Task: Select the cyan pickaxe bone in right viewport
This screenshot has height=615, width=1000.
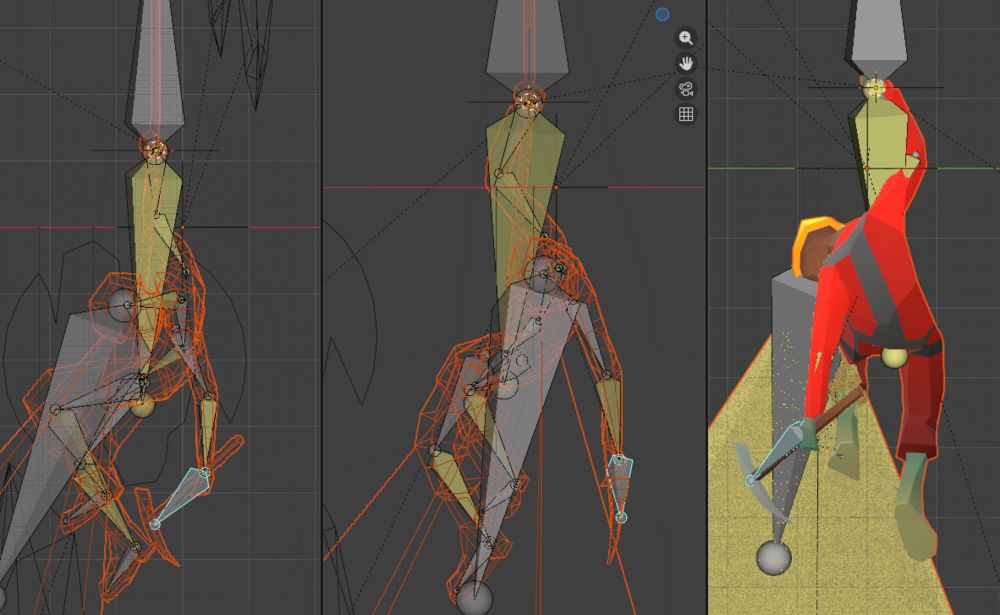Action: tap(778, 451)
